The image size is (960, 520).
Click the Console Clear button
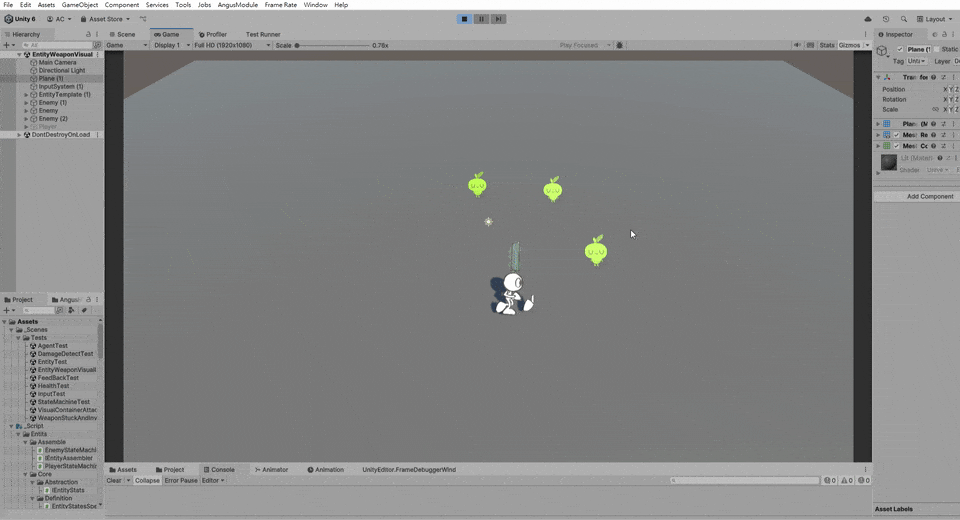[114, 481]
